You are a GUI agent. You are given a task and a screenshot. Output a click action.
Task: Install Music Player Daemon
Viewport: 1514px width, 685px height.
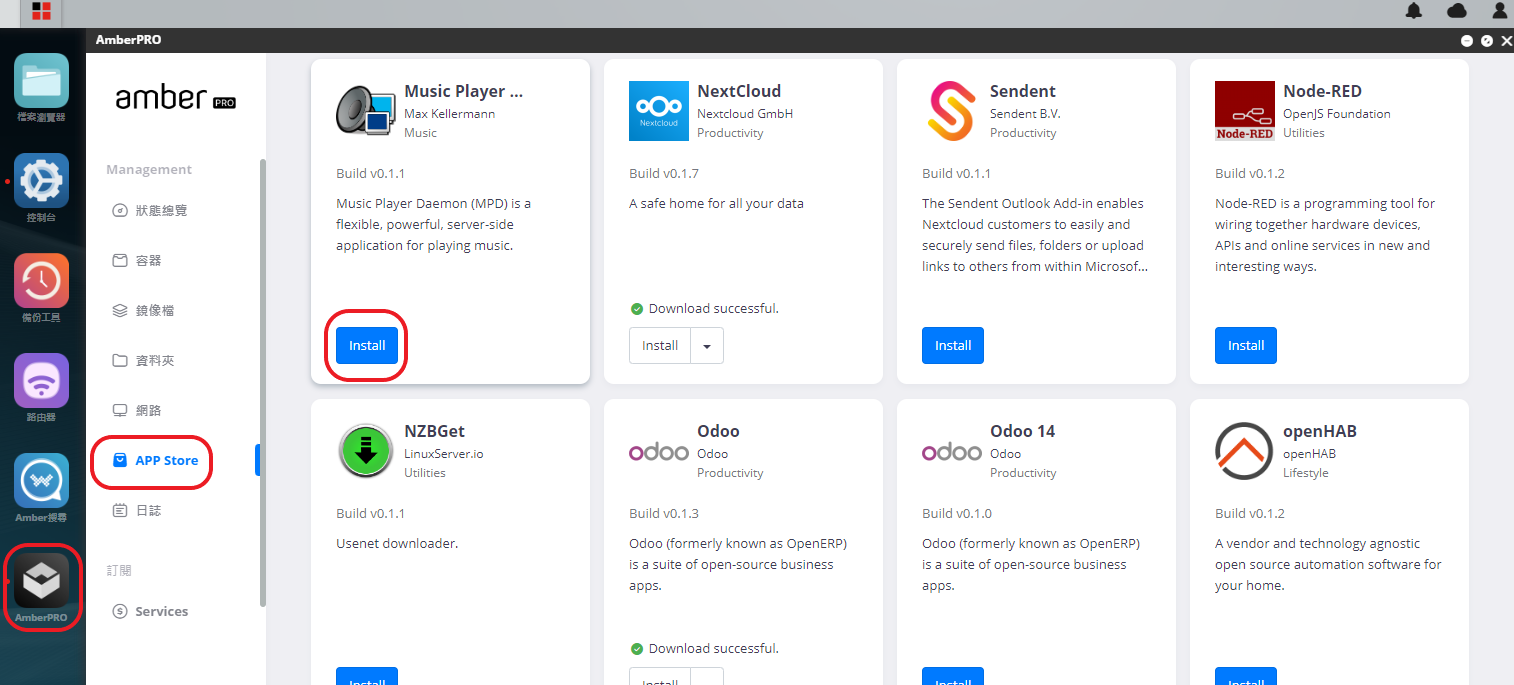pyautogui.click(x=367, y=345)
